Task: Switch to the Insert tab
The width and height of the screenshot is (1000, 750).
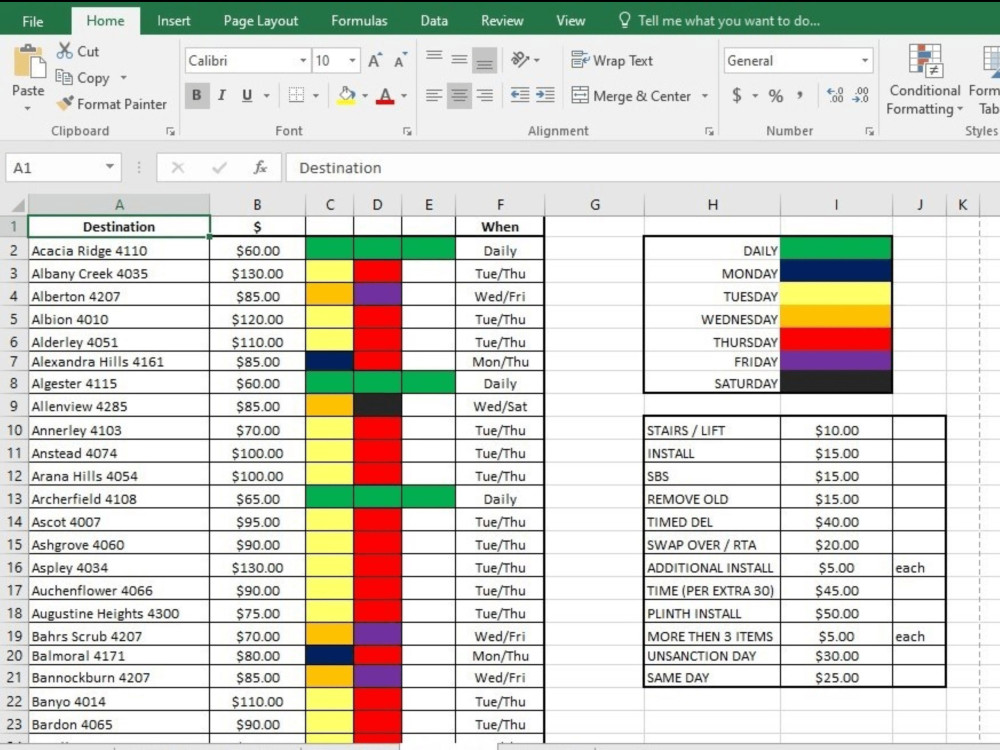Action: [x=173, y=20]
